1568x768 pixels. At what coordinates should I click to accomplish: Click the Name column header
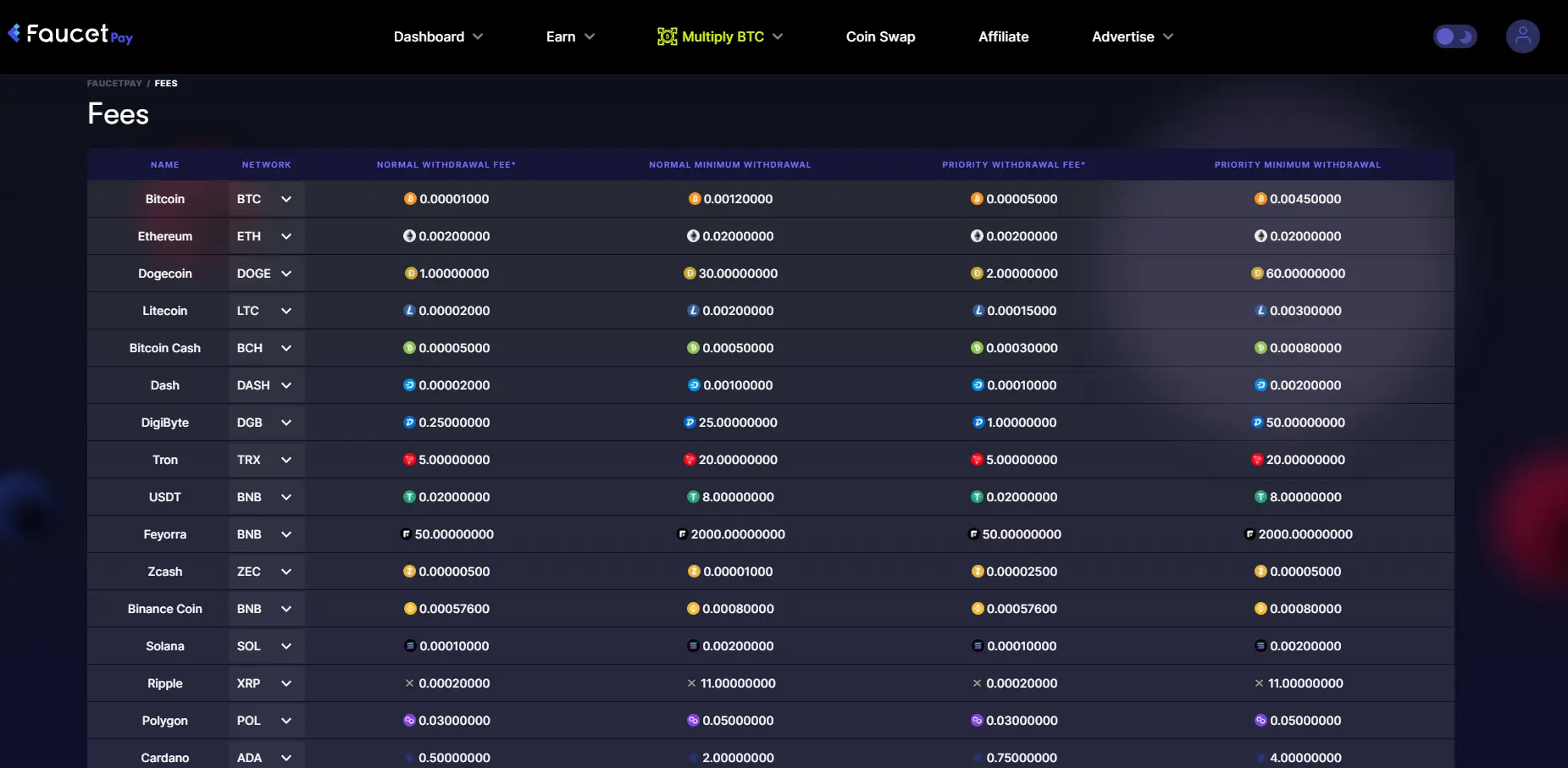click(165, 164)
